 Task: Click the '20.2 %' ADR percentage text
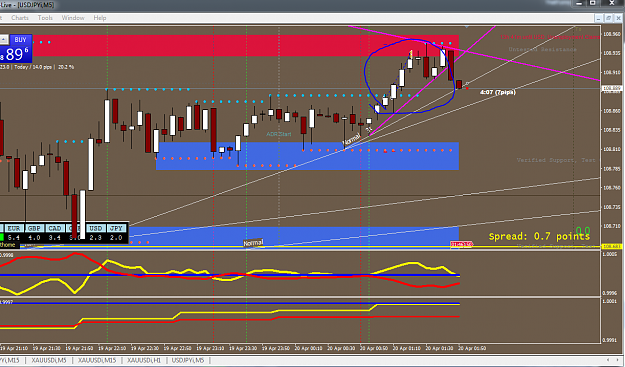[66, 67]
